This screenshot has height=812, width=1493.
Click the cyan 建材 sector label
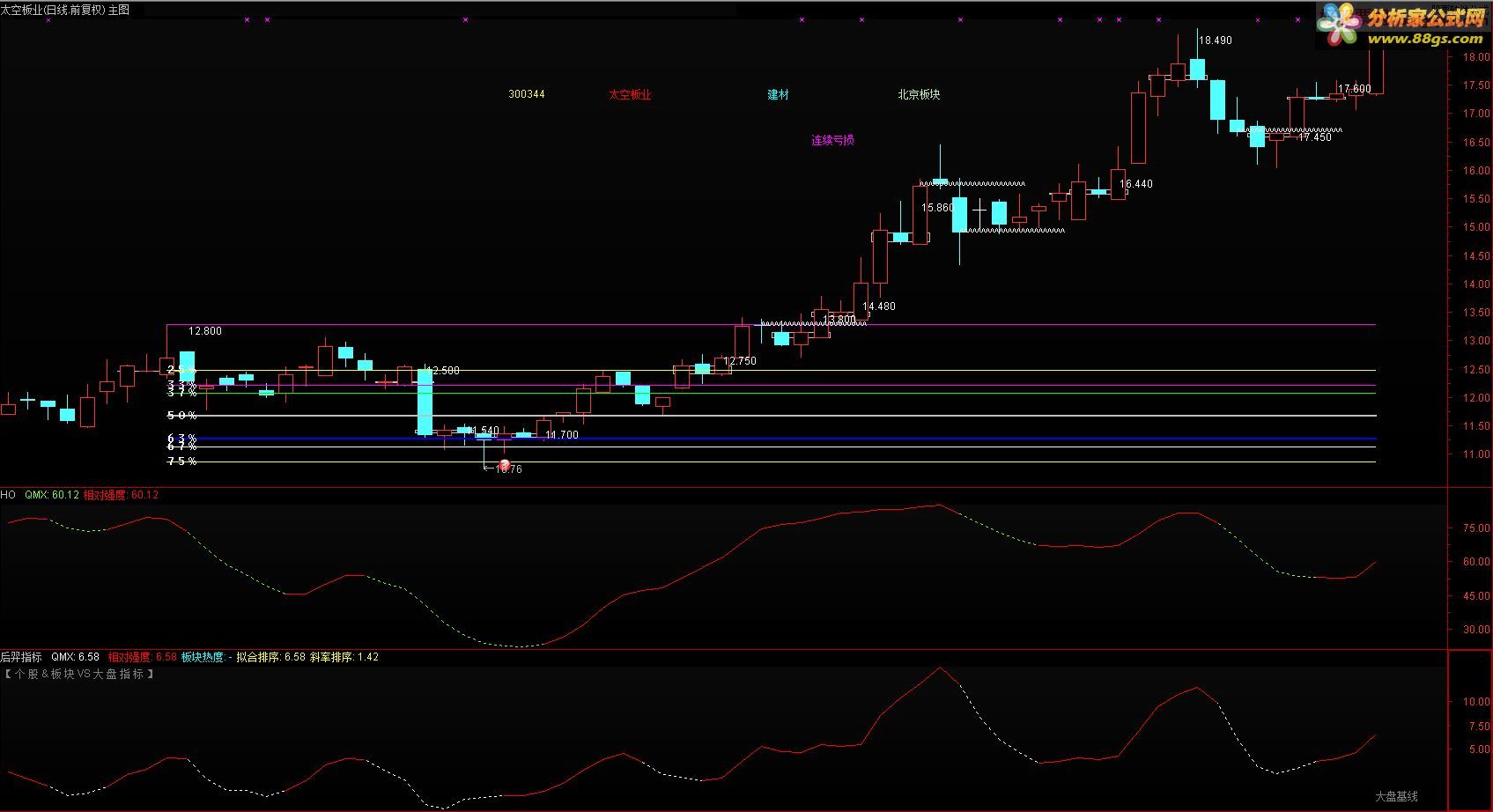(x=778, y=94)
